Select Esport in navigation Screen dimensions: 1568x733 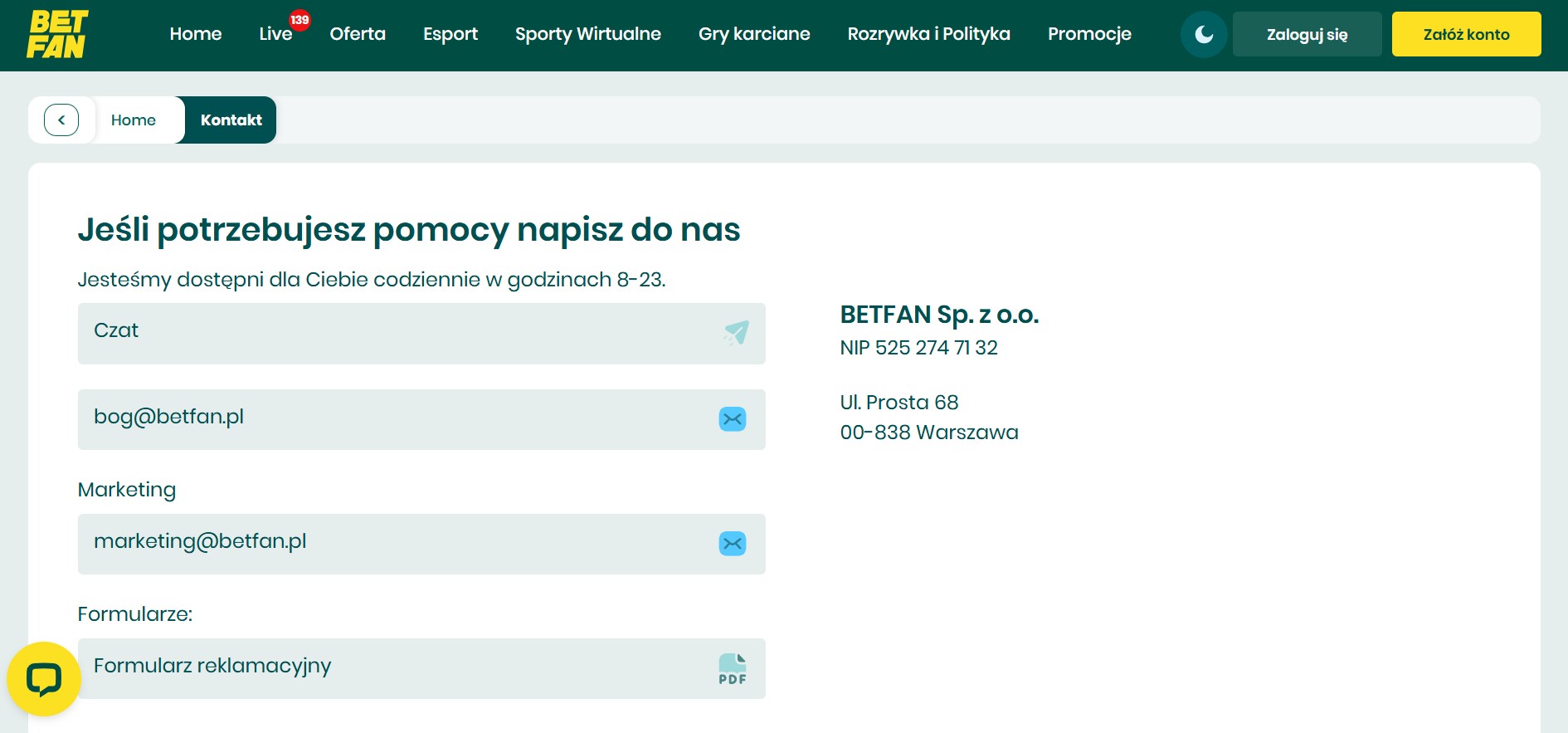coord(450,34)
